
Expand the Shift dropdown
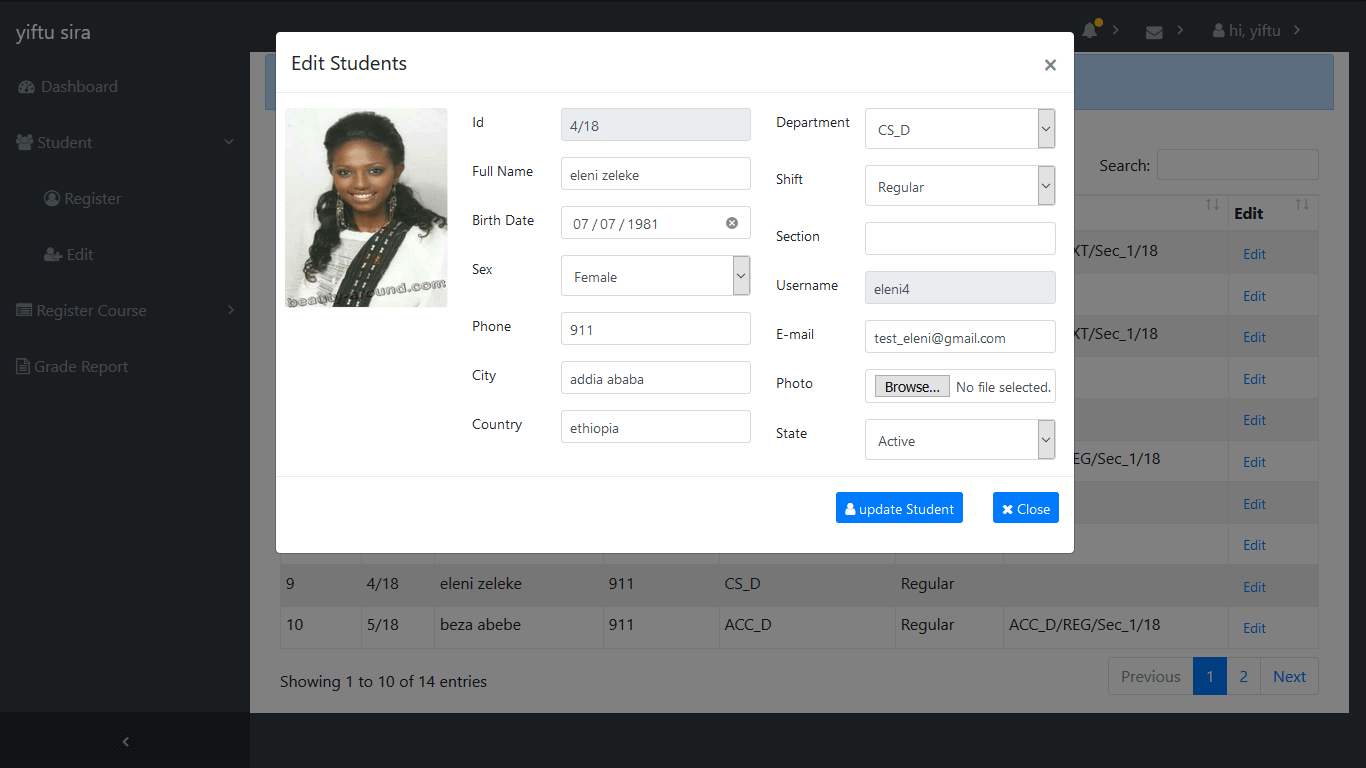click(959, 186)
